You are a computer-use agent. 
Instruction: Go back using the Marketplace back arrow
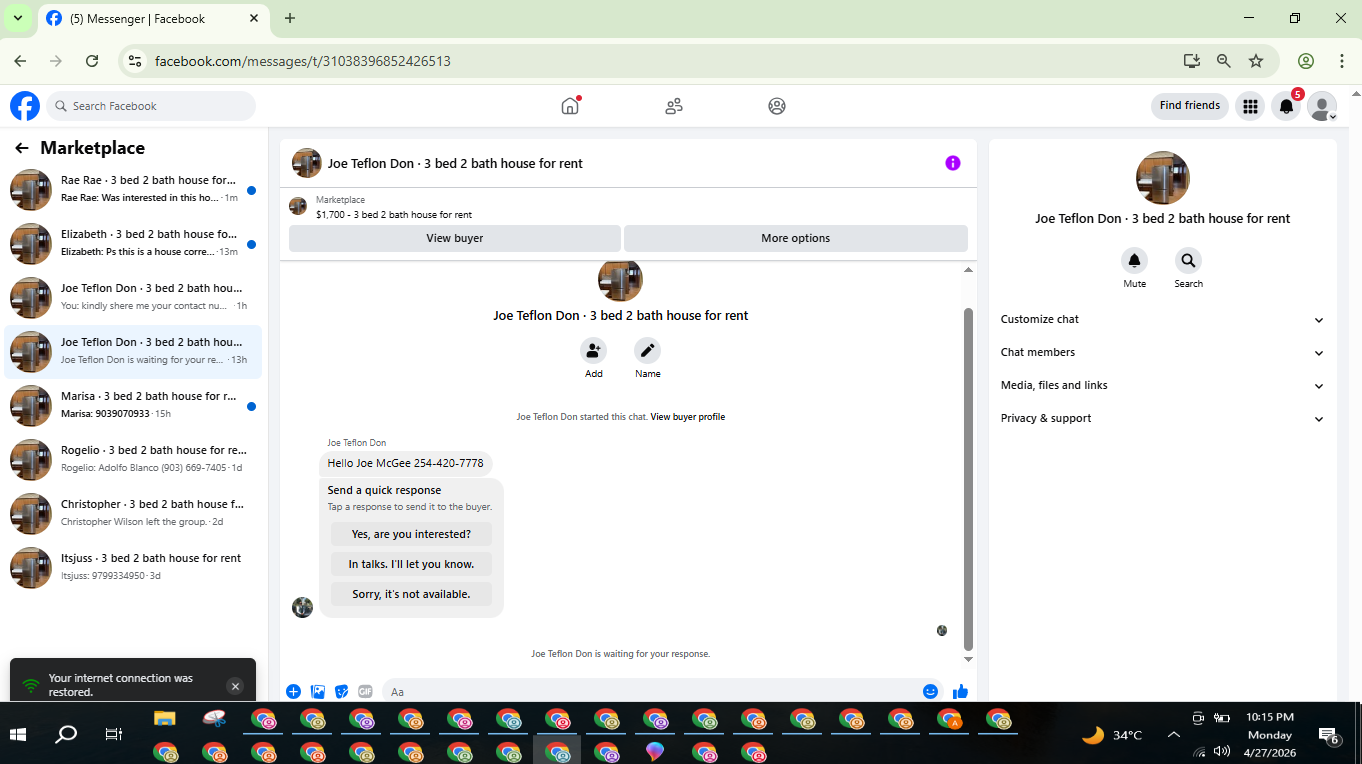coord(22,148)
